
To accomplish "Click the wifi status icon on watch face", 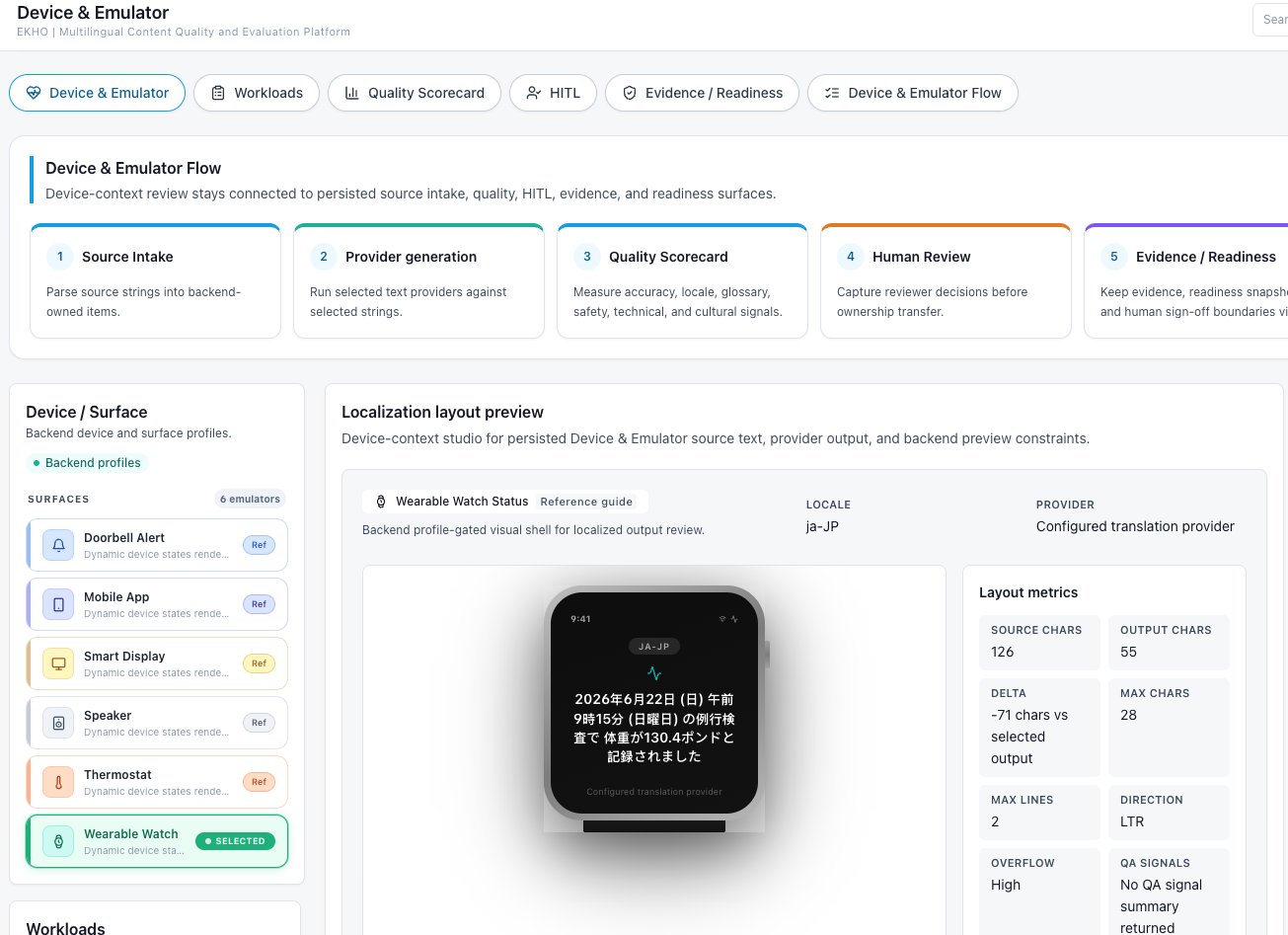I will click(722, 619).
